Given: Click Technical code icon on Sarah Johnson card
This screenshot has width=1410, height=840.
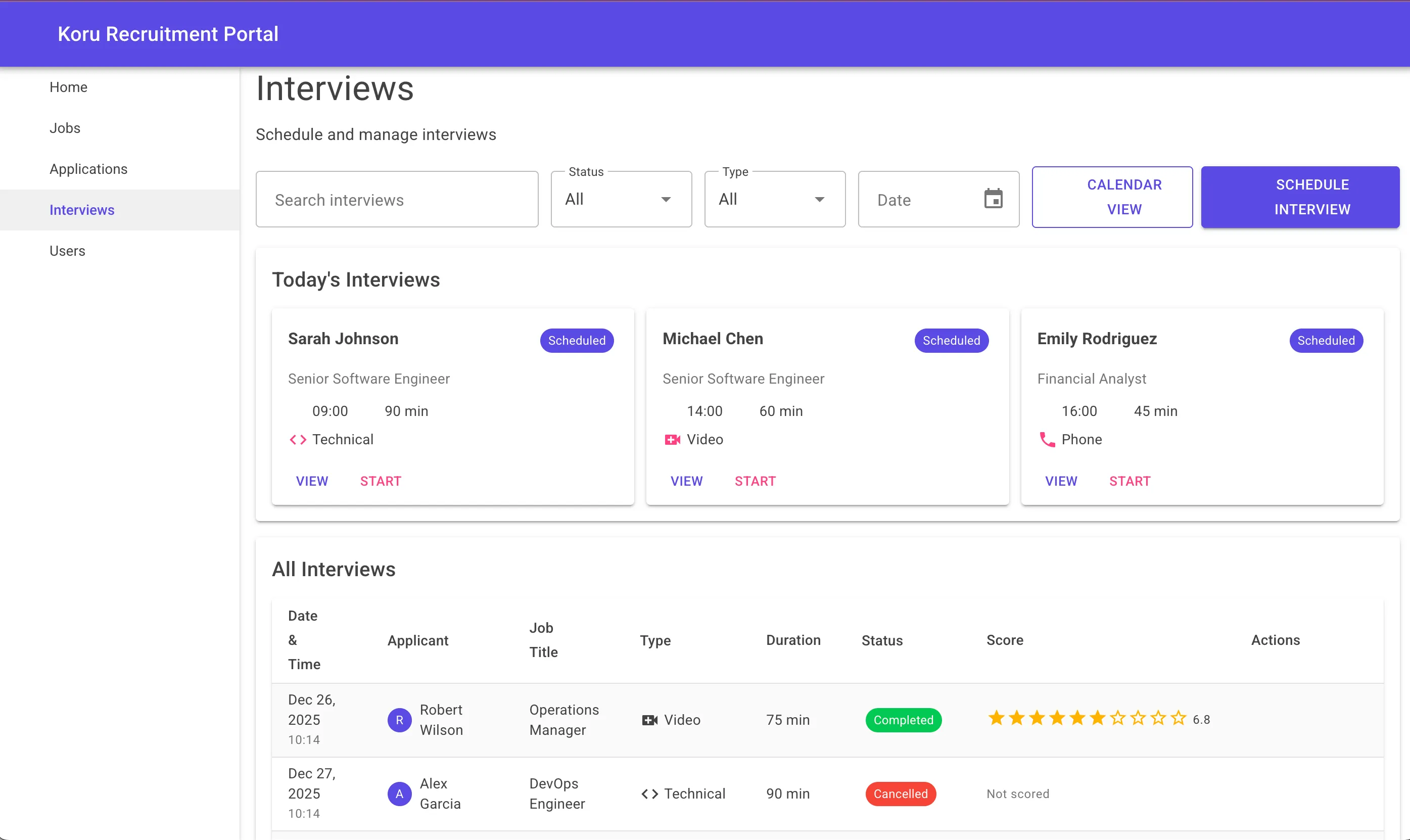Looking at the screenshot, I should click(298, 440).
